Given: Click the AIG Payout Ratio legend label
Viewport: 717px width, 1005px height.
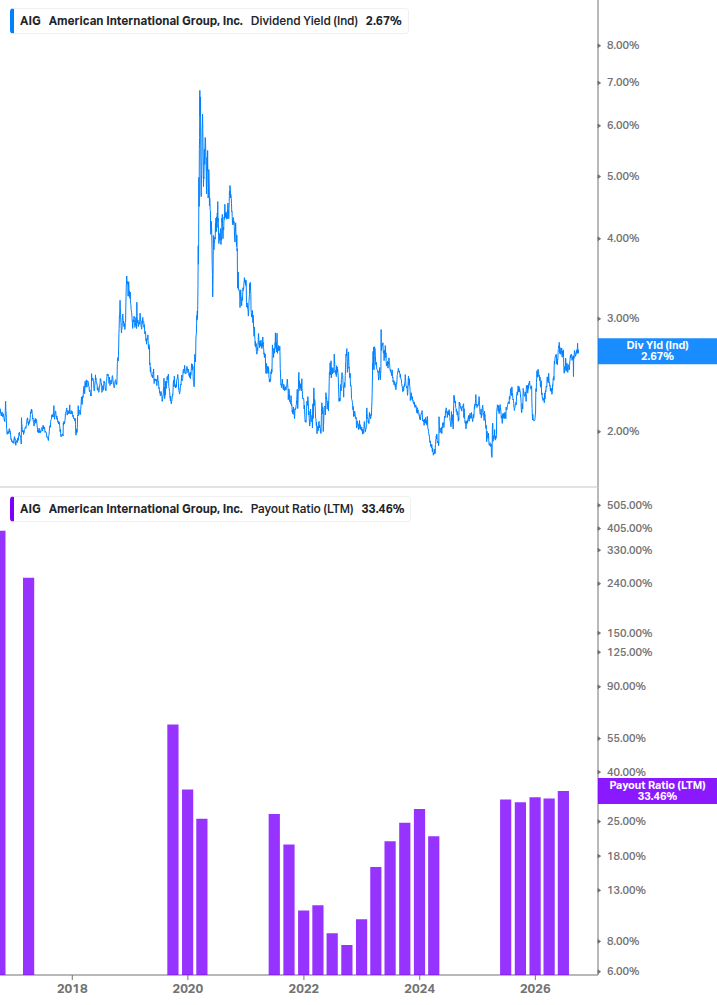Looking at the screenshot, I should [211, 509].
